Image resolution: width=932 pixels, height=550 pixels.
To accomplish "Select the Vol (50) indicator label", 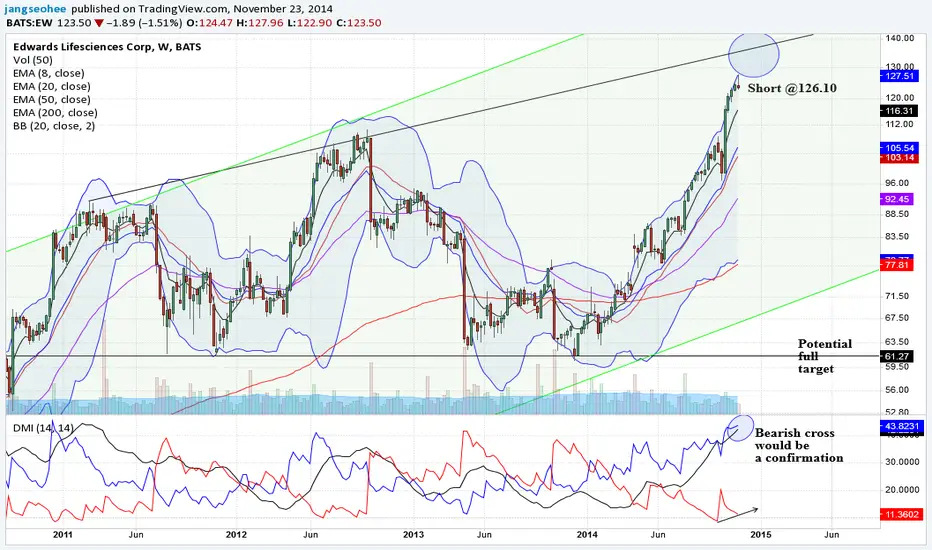I will [33, 60].
